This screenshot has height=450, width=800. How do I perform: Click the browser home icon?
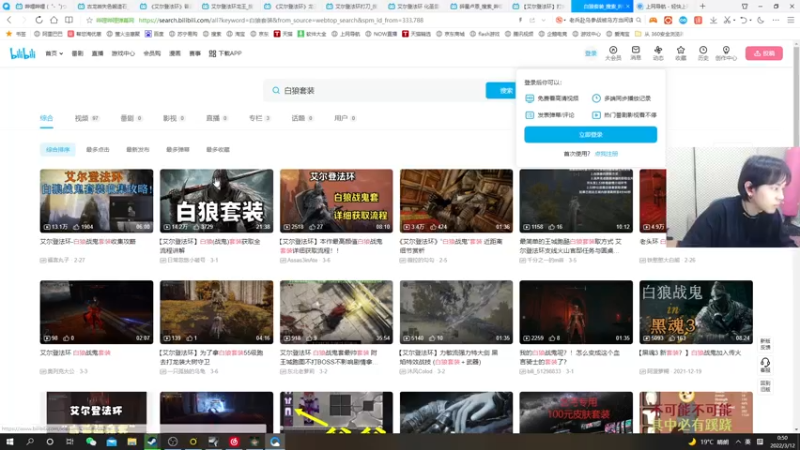54,20
